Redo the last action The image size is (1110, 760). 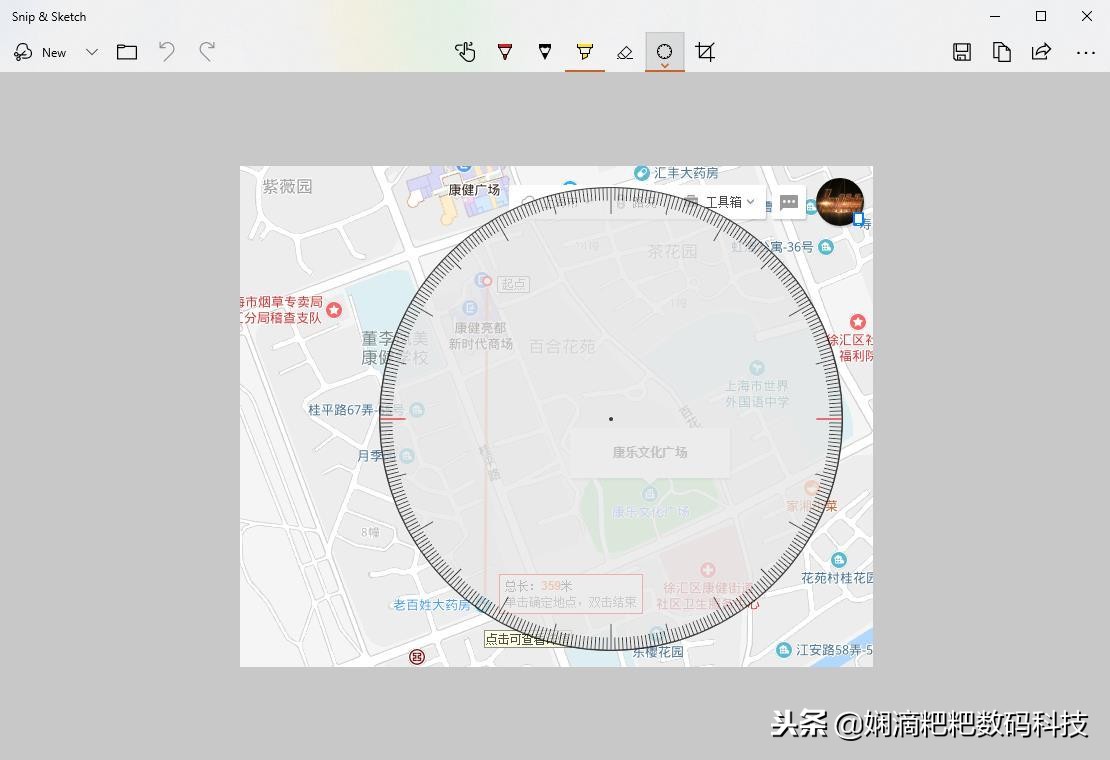[x=207, y=52]
